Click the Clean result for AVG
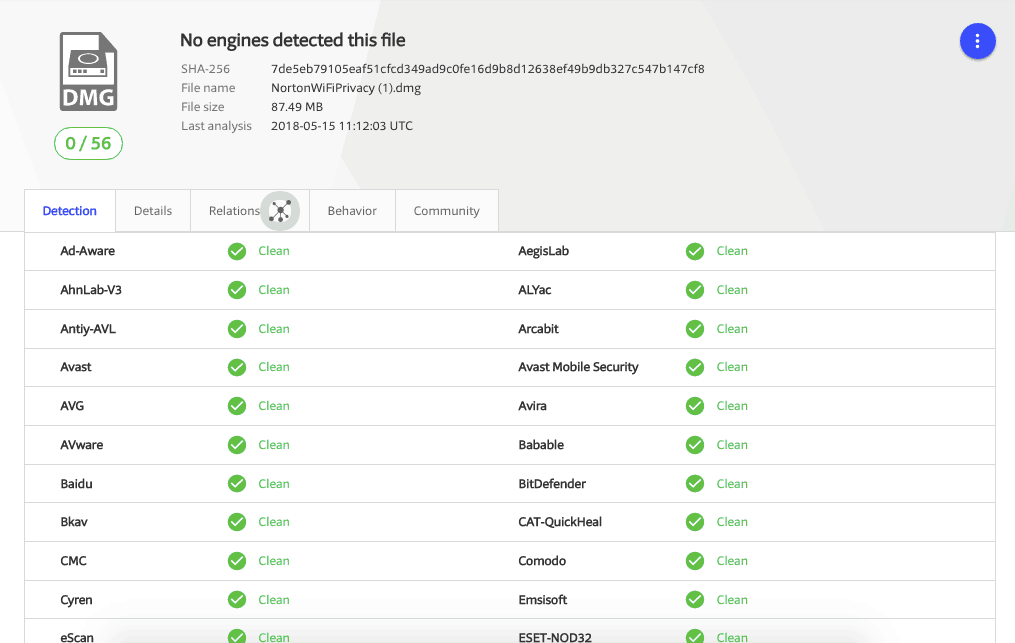 point(274,406)
